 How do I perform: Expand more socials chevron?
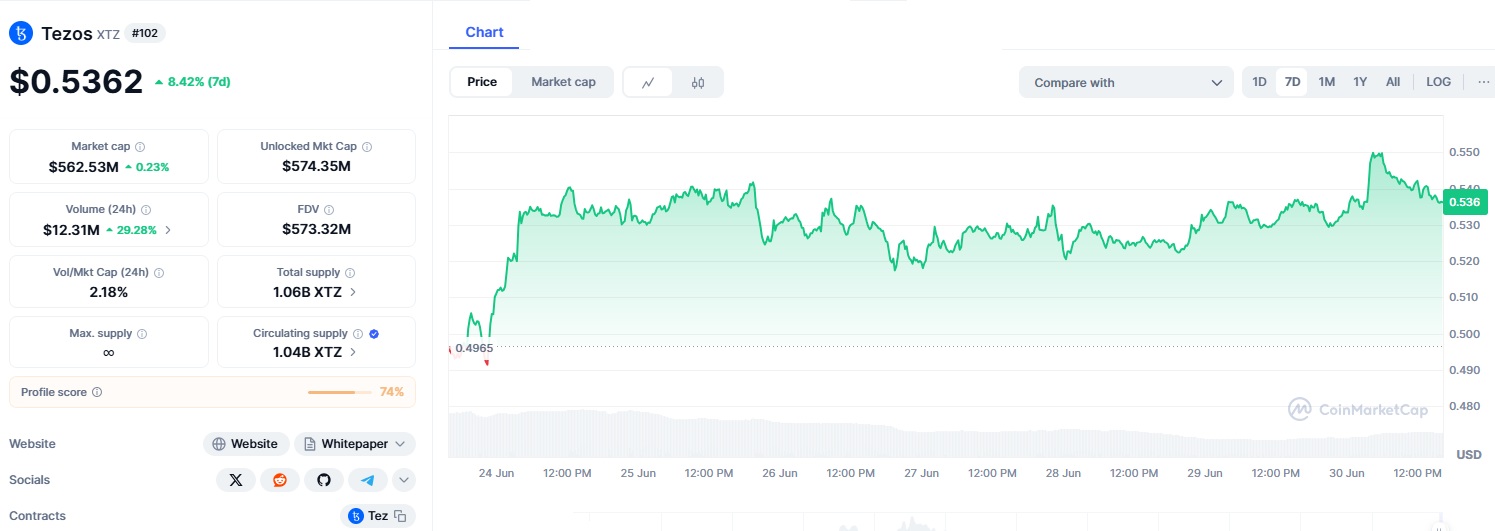(x=404, y=480)
